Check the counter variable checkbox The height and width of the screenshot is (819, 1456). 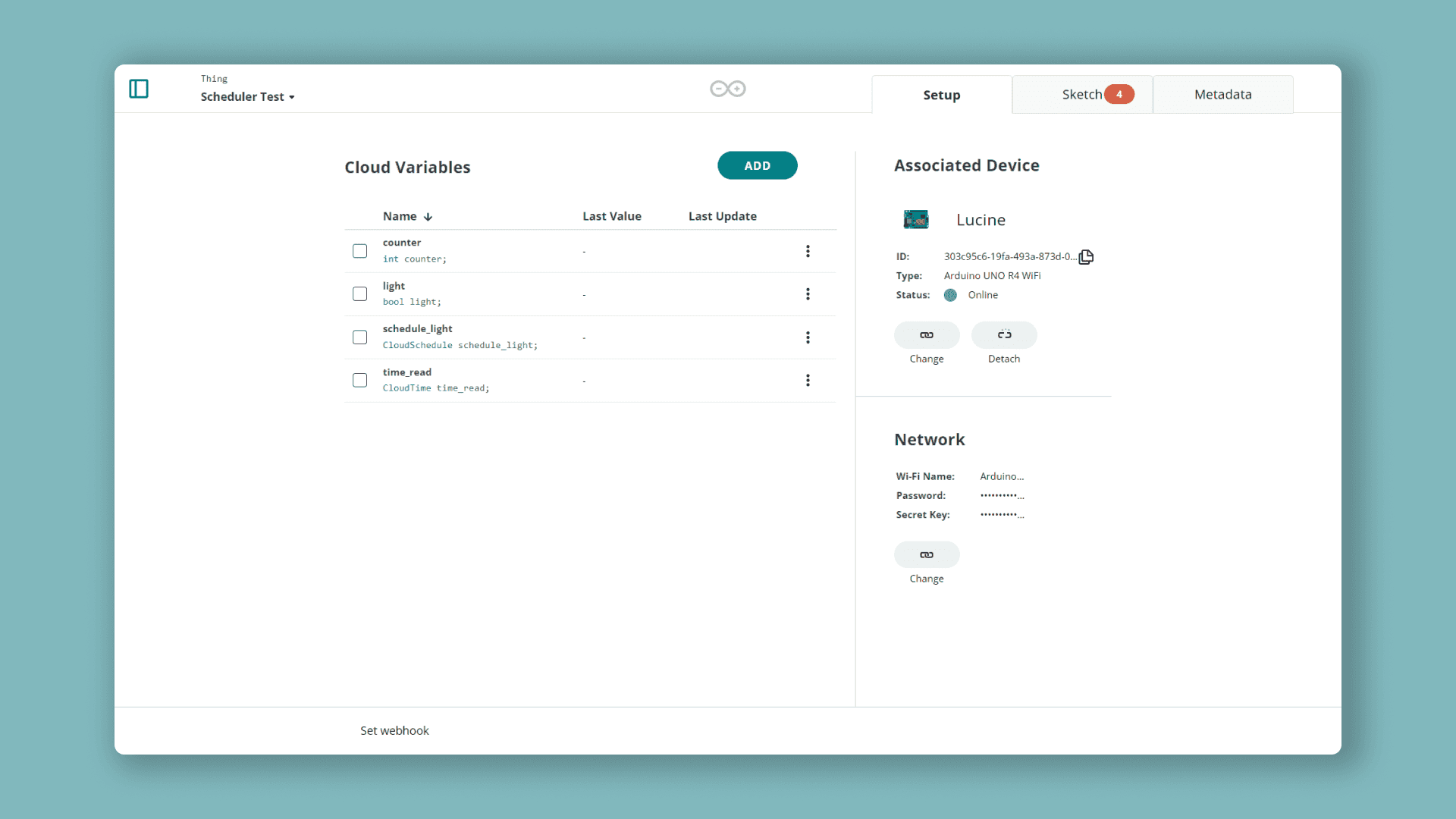359,251
